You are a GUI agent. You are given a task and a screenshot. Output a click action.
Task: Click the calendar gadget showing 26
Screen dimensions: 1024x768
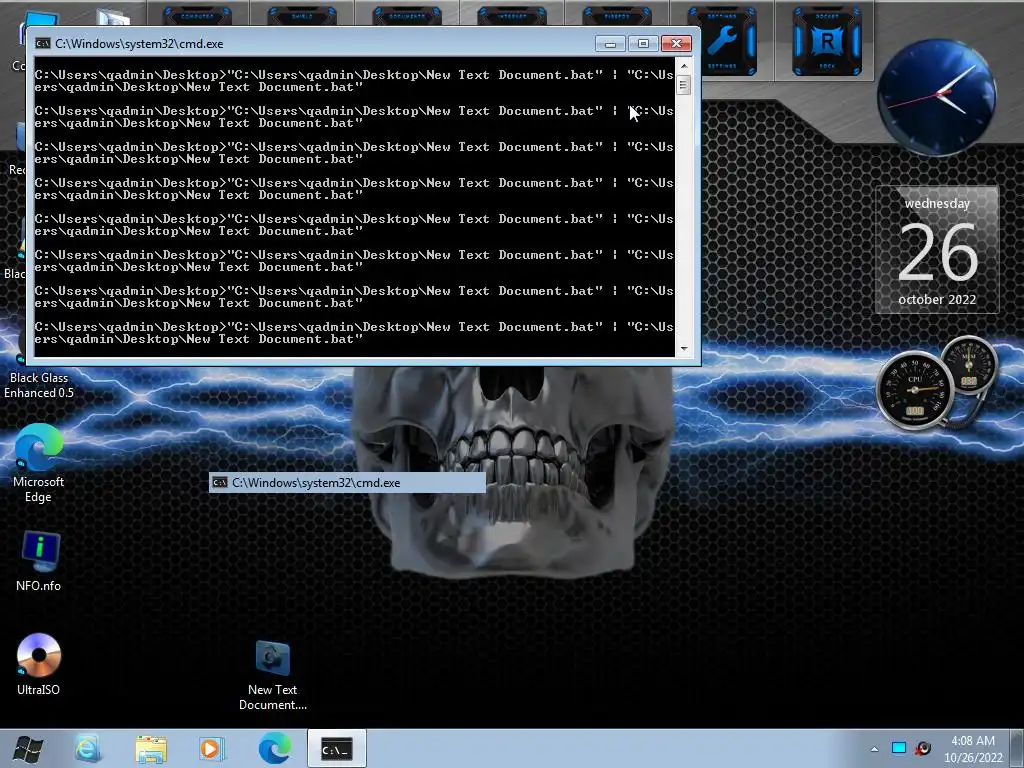[x=937, y=250]
